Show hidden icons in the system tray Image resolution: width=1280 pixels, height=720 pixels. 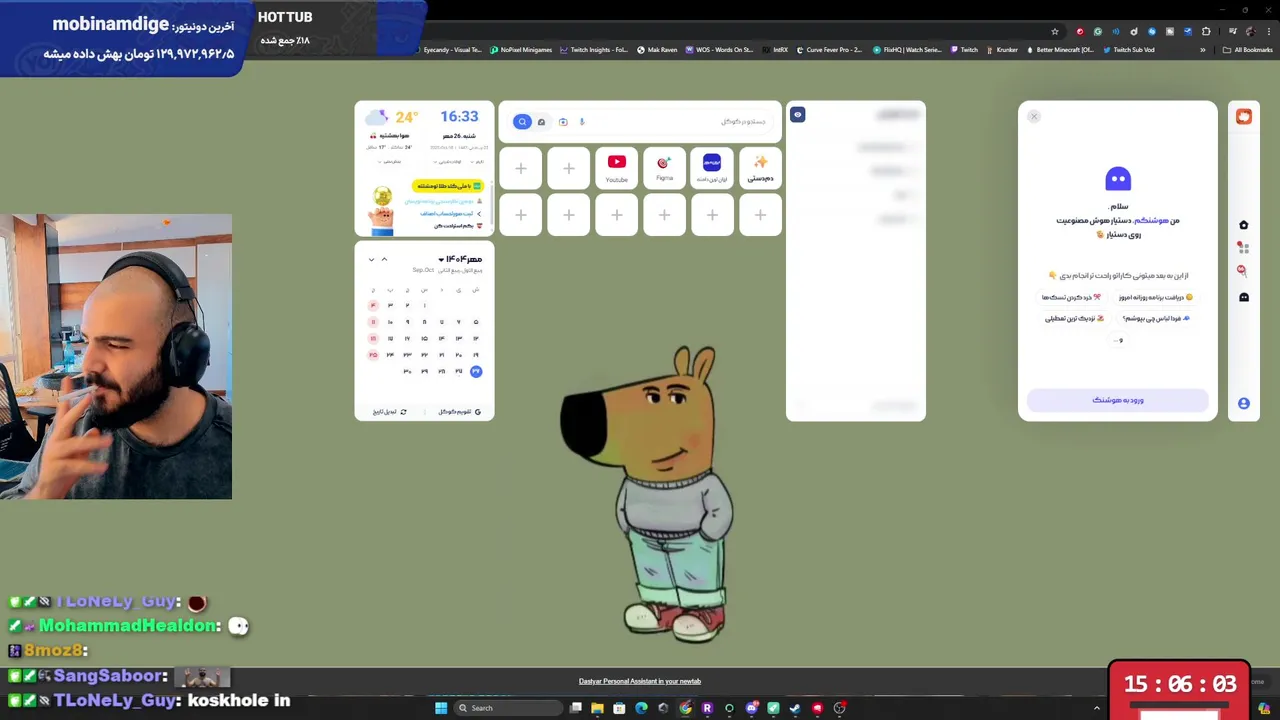coord(1096,708)
